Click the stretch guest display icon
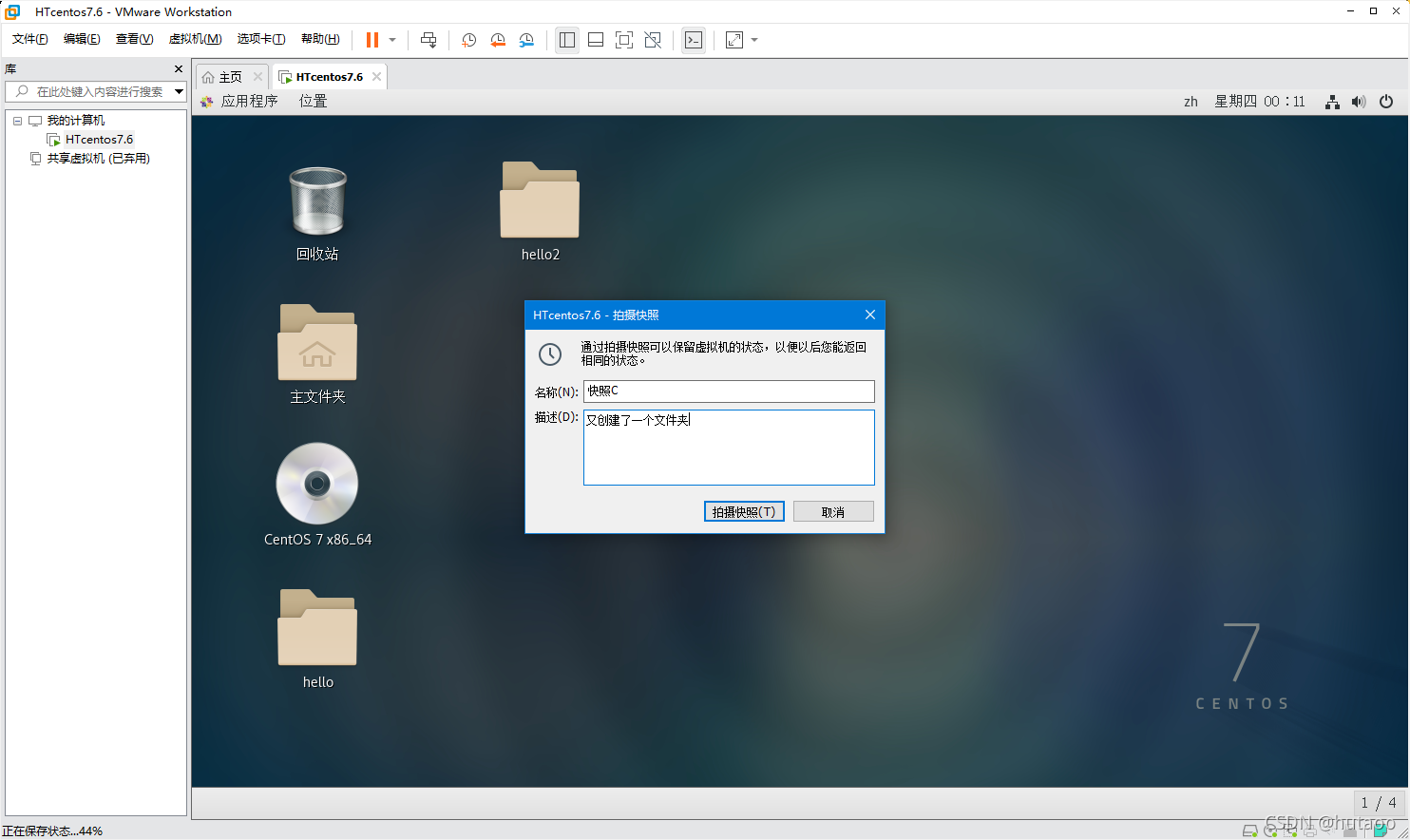 point(734,40)
